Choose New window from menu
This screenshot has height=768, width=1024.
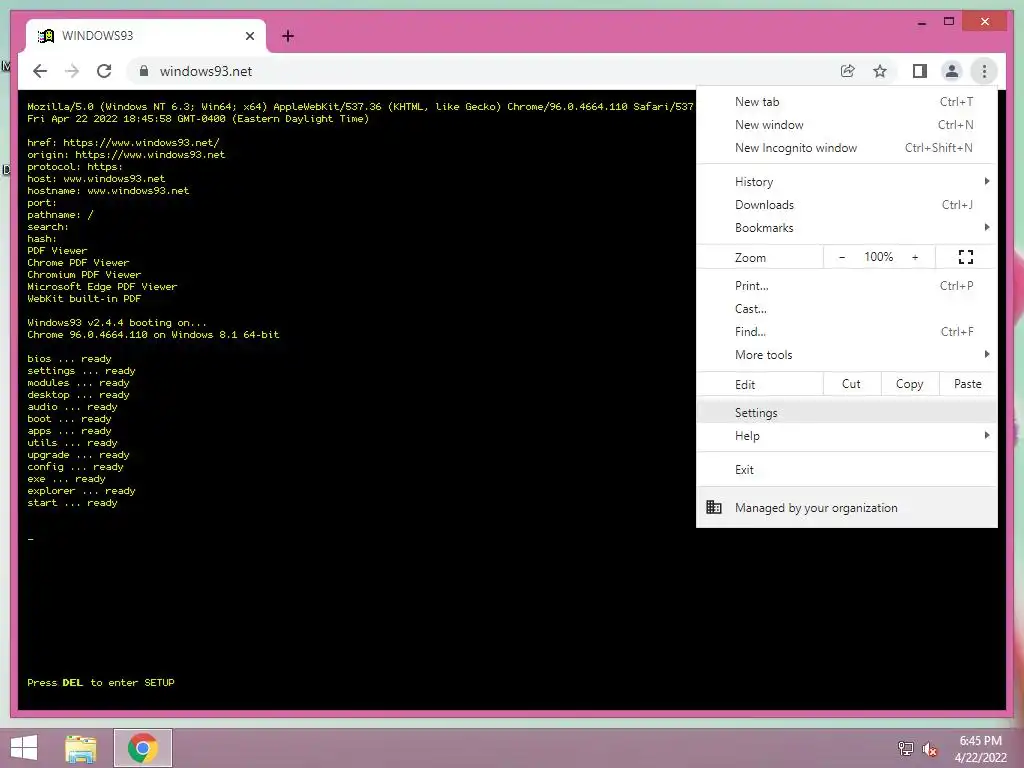coord(847,125)
